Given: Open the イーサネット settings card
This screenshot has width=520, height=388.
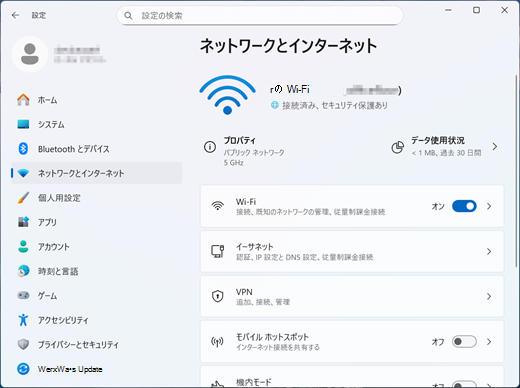Looking at the screenshot, I should [x=352, y=251].
